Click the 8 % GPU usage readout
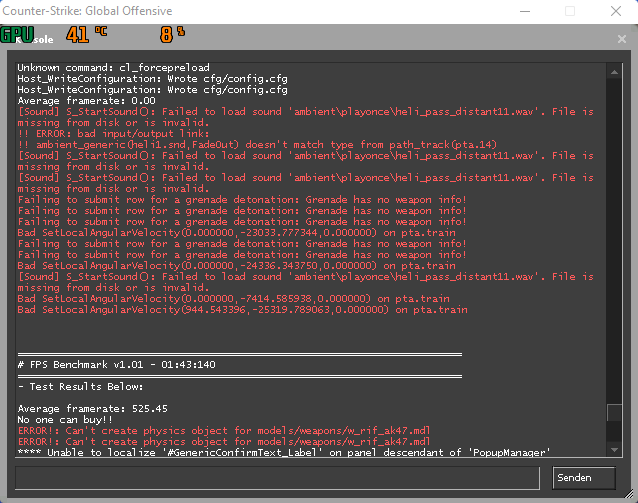 (x=172, y=35)
